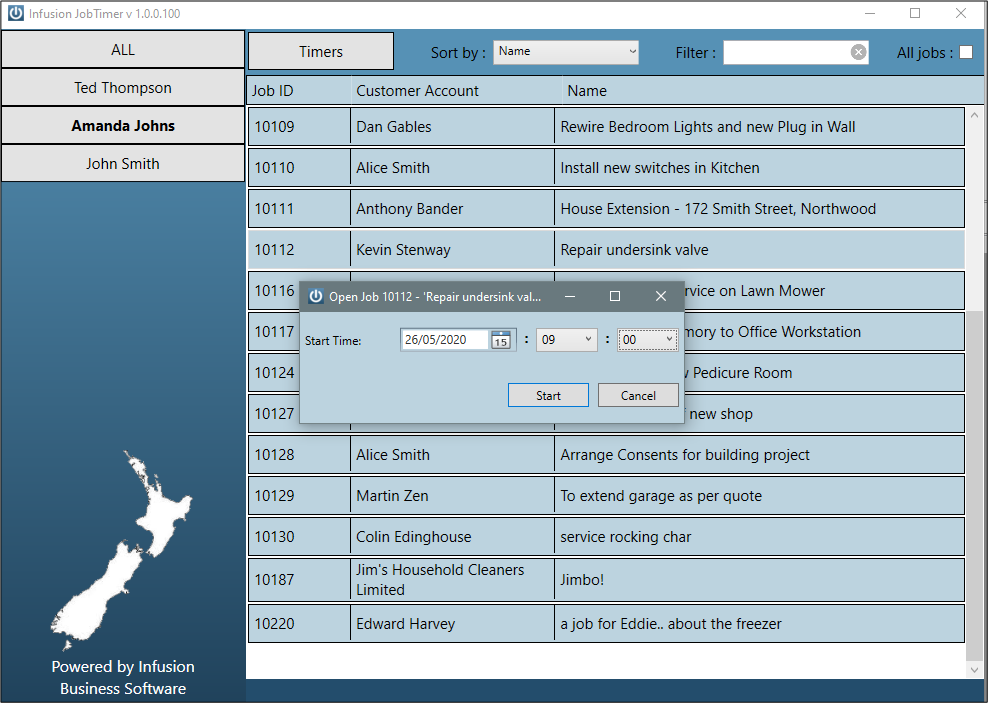Click the power icon in Open Job dialog title
Image resolution: width=988 pixels, height=703 pixels.
point(315,296)
